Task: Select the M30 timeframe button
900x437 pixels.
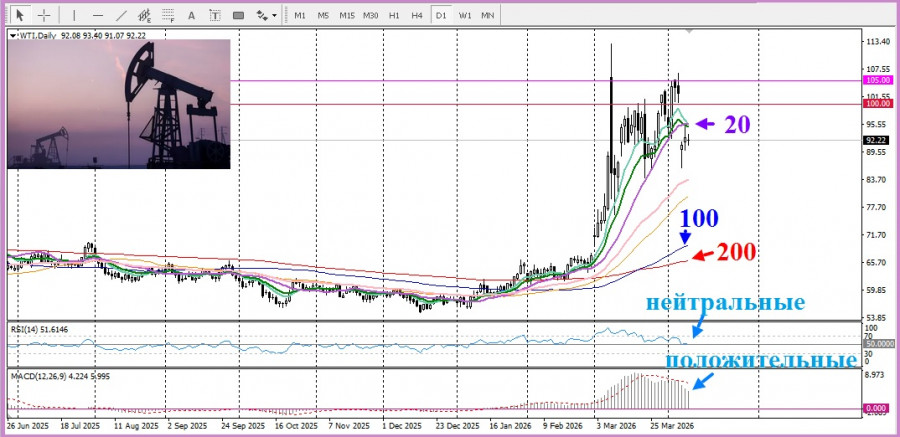Action: tap(370, 15)
